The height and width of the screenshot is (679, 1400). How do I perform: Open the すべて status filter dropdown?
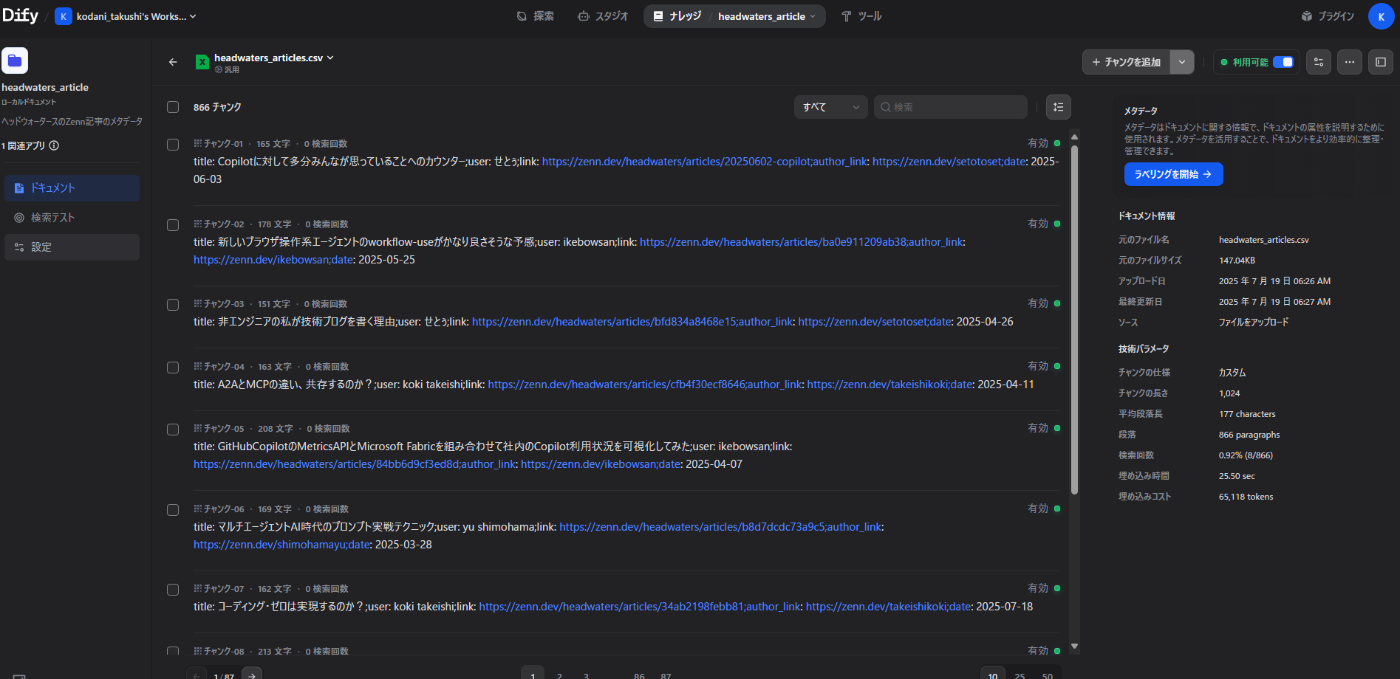coord(831,107)
